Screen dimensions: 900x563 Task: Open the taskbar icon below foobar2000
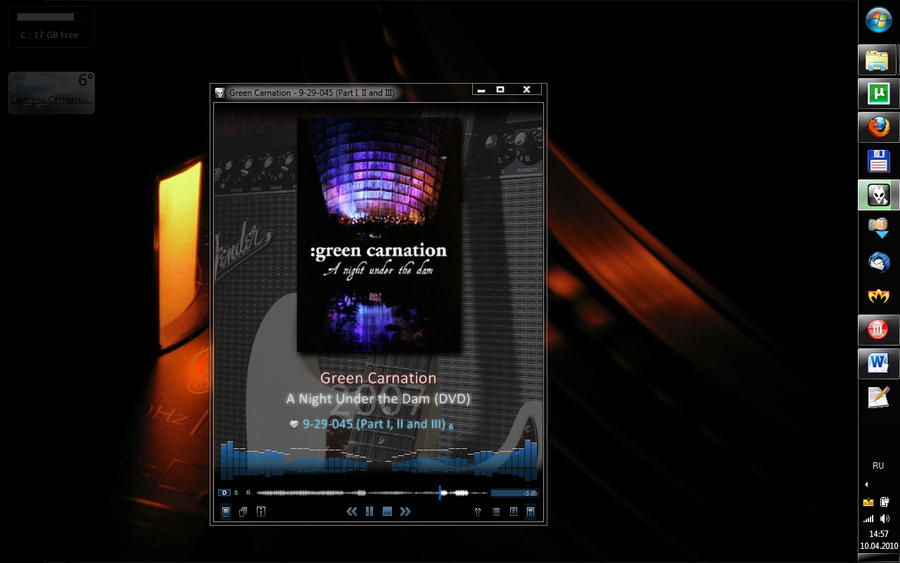coord(878,228)
